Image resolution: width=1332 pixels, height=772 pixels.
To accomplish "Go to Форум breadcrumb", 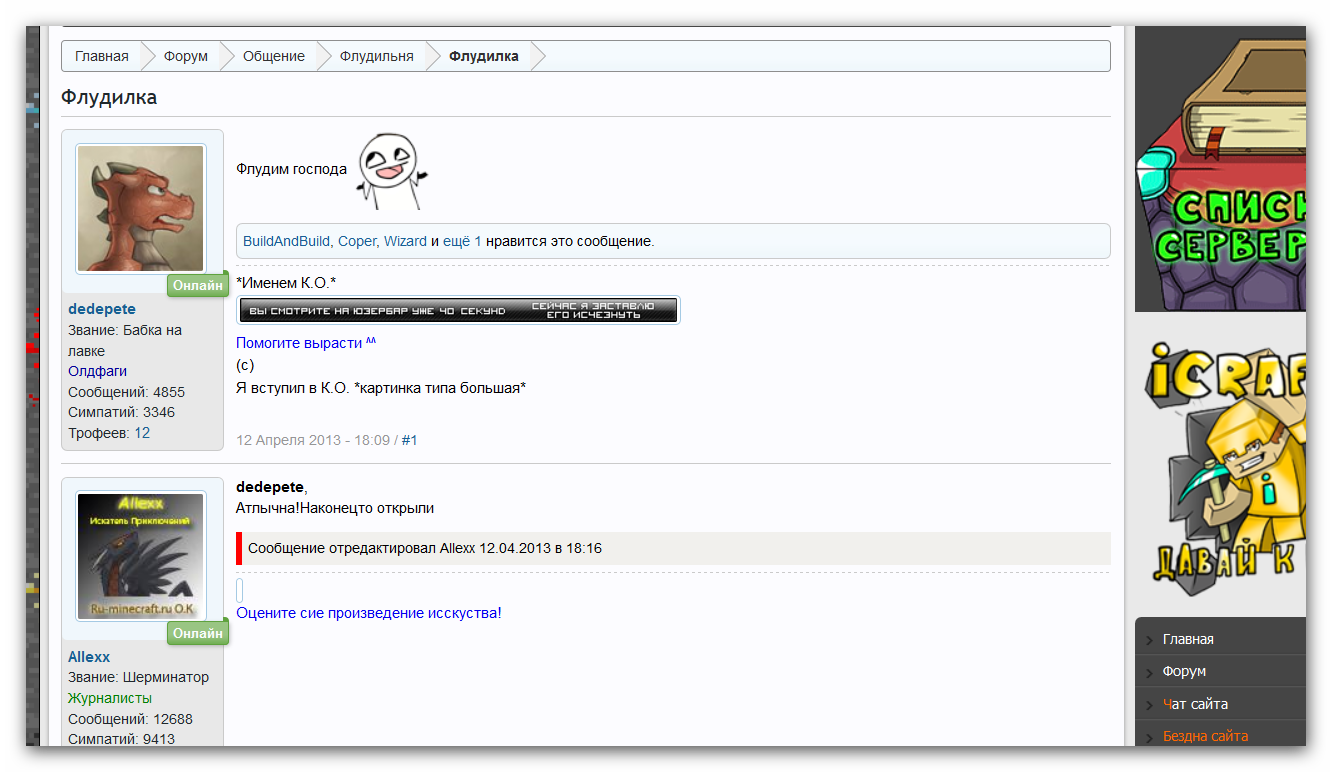I will [x=186, y=56].
